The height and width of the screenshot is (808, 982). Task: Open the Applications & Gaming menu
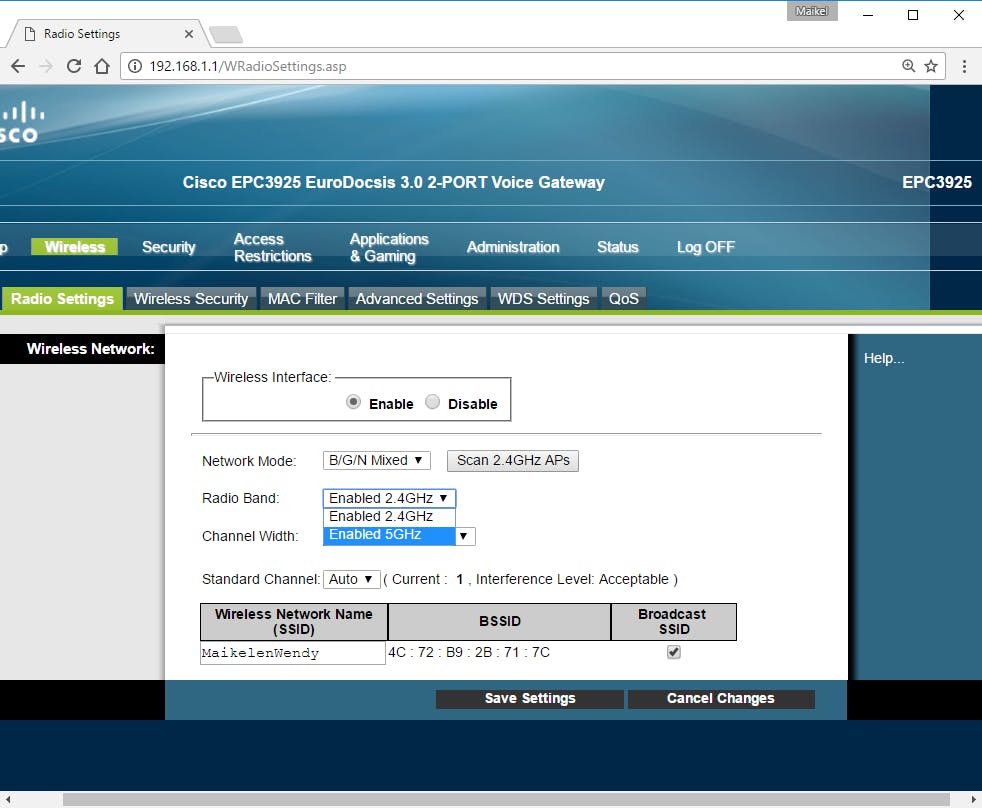[x=389, y=247]
